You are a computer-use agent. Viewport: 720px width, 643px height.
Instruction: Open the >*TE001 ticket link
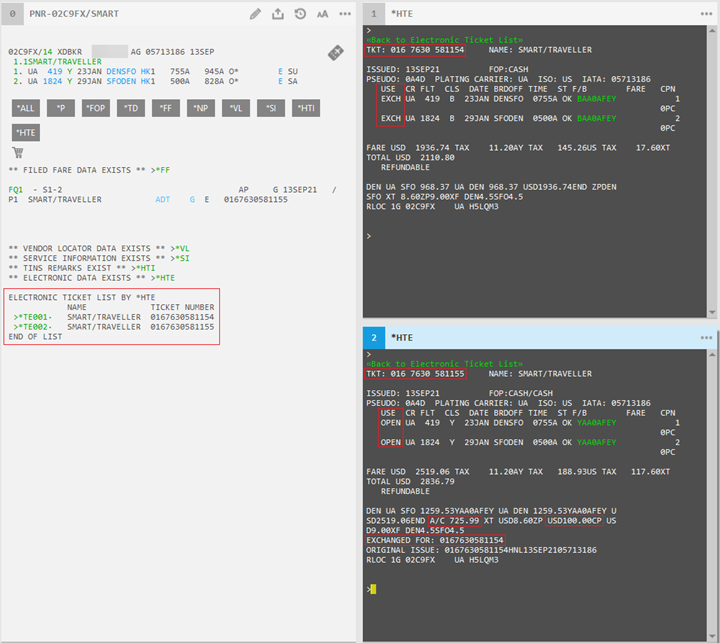click(x=33, y=317)
